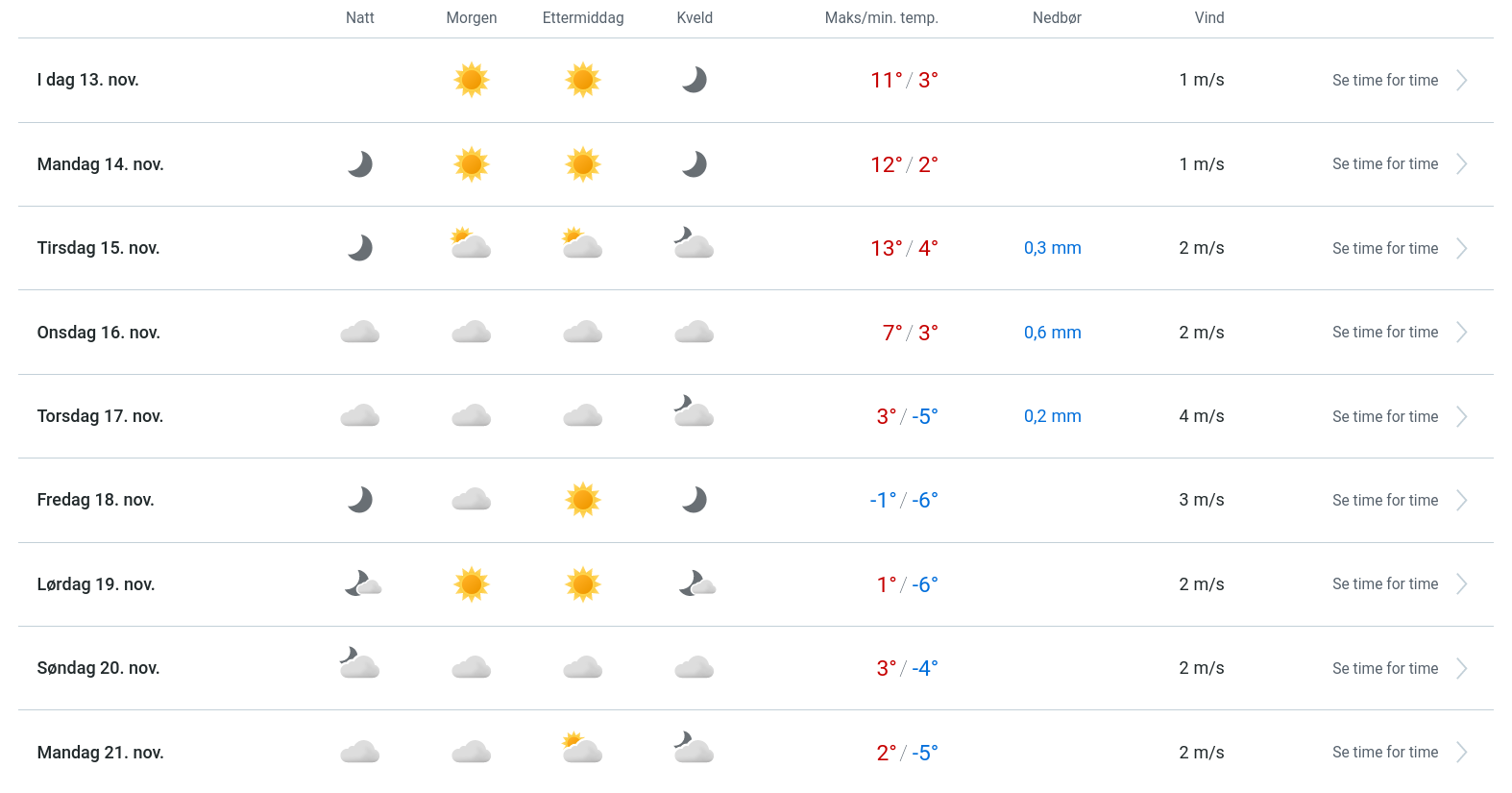1512x793 pixels.
Task: Click Søndag 20. nov. night cloudy moon icon
Action: pos(359,664)
